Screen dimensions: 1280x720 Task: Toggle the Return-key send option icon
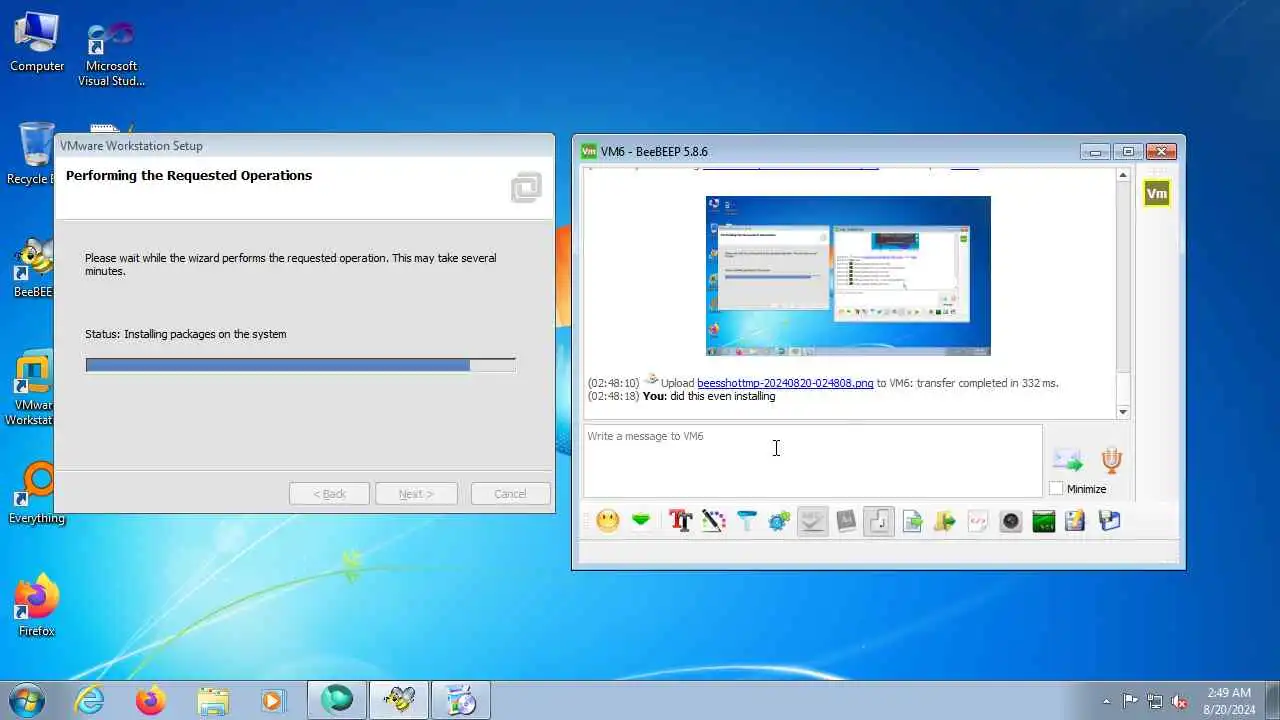(x=879, y=521)
